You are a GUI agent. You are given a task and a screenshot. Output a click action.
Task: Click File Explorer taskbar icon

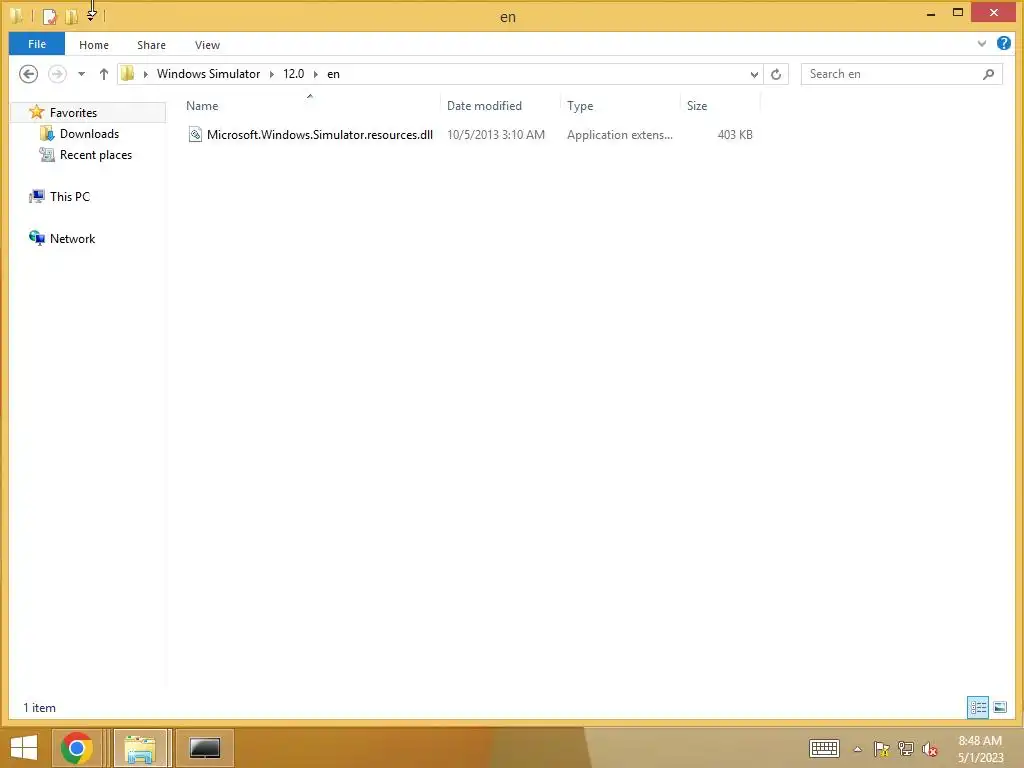pos(140,748)
